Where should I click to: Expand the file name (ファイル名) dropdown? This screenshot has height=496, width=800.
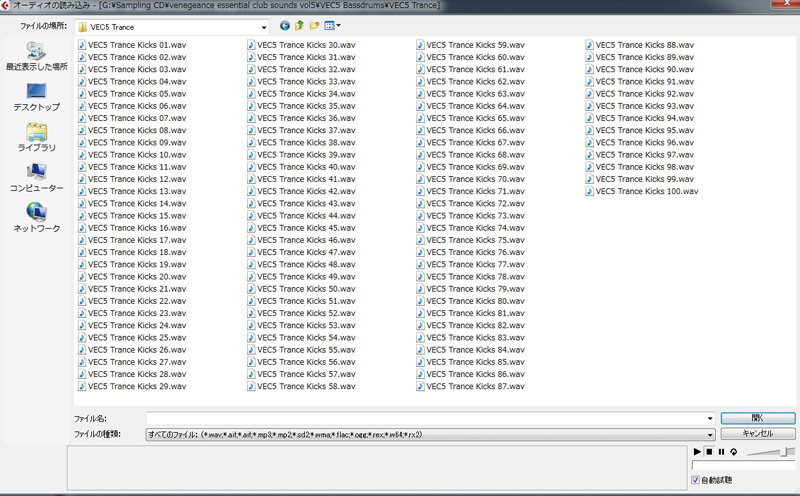coord(709,418)
